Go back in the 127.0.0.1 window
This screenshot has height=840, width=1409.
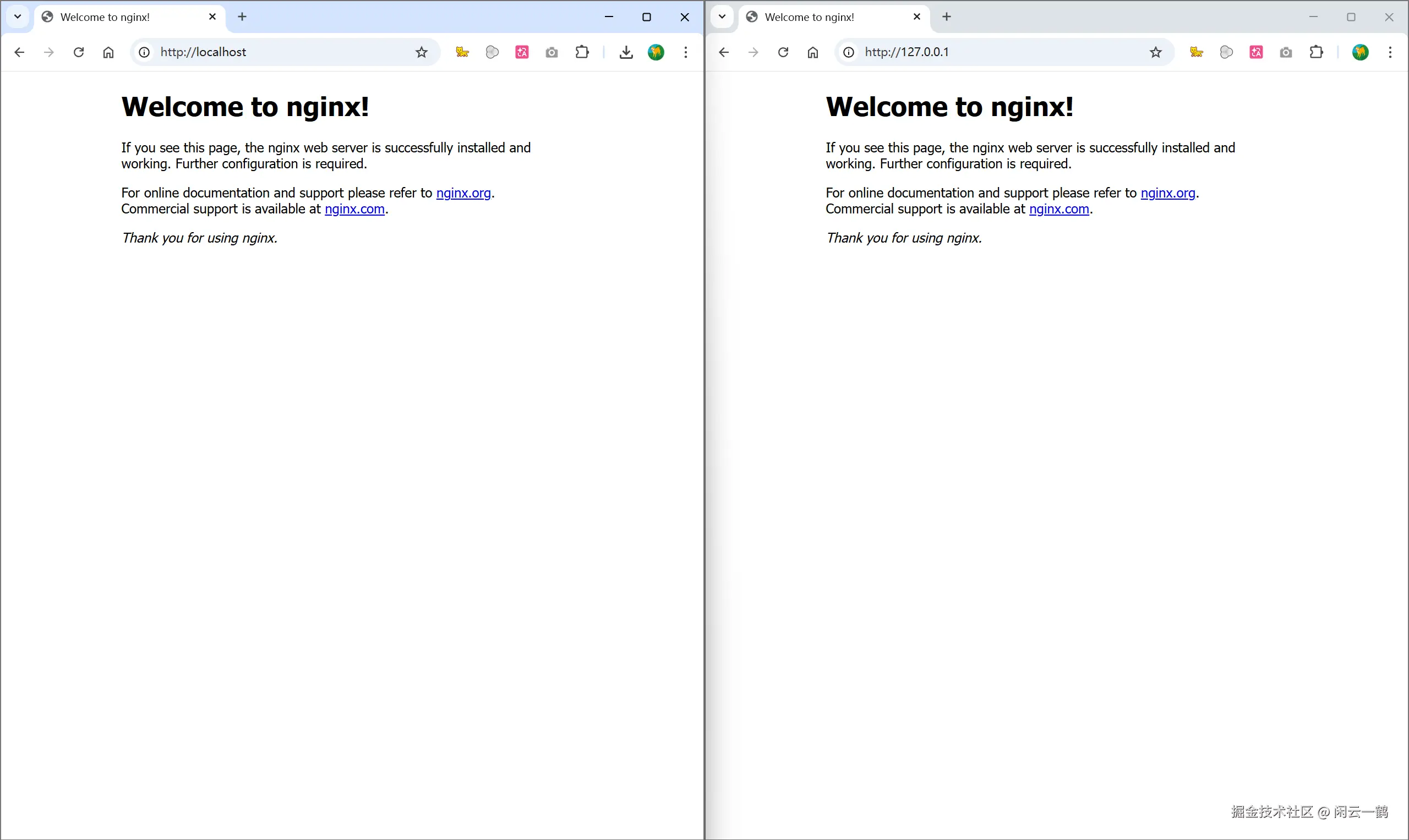click(723, 52)
